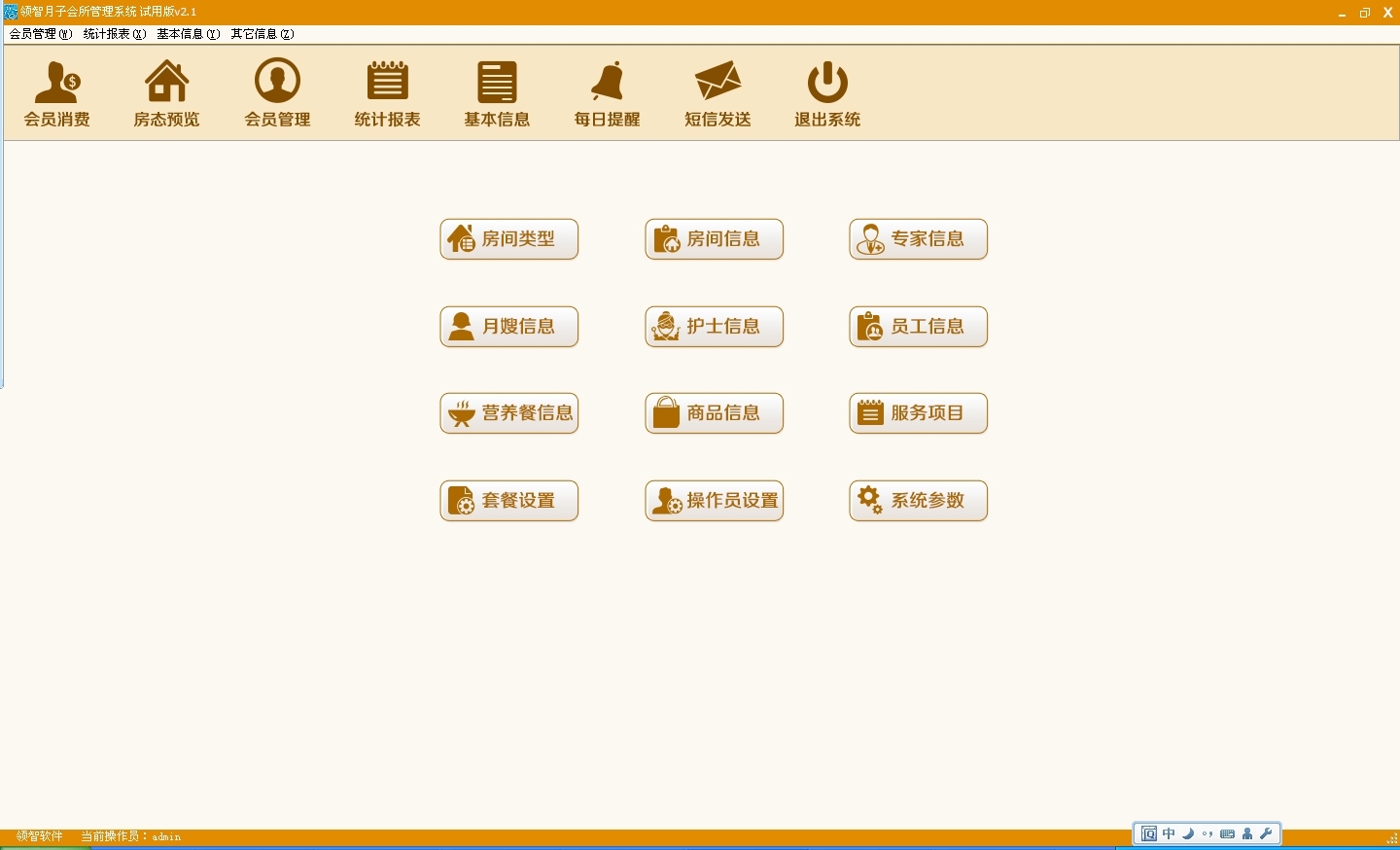The height and width of the screenshot is (850, 1400).
Task: Click 退出系统 power icon
Action: (827, 93)
